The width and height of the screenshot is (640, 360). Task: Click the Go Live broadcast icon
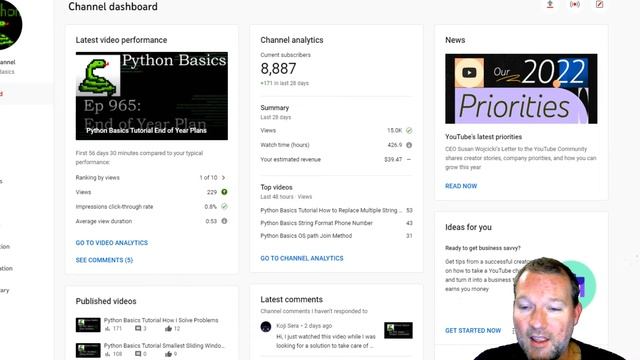pos(575,4)
